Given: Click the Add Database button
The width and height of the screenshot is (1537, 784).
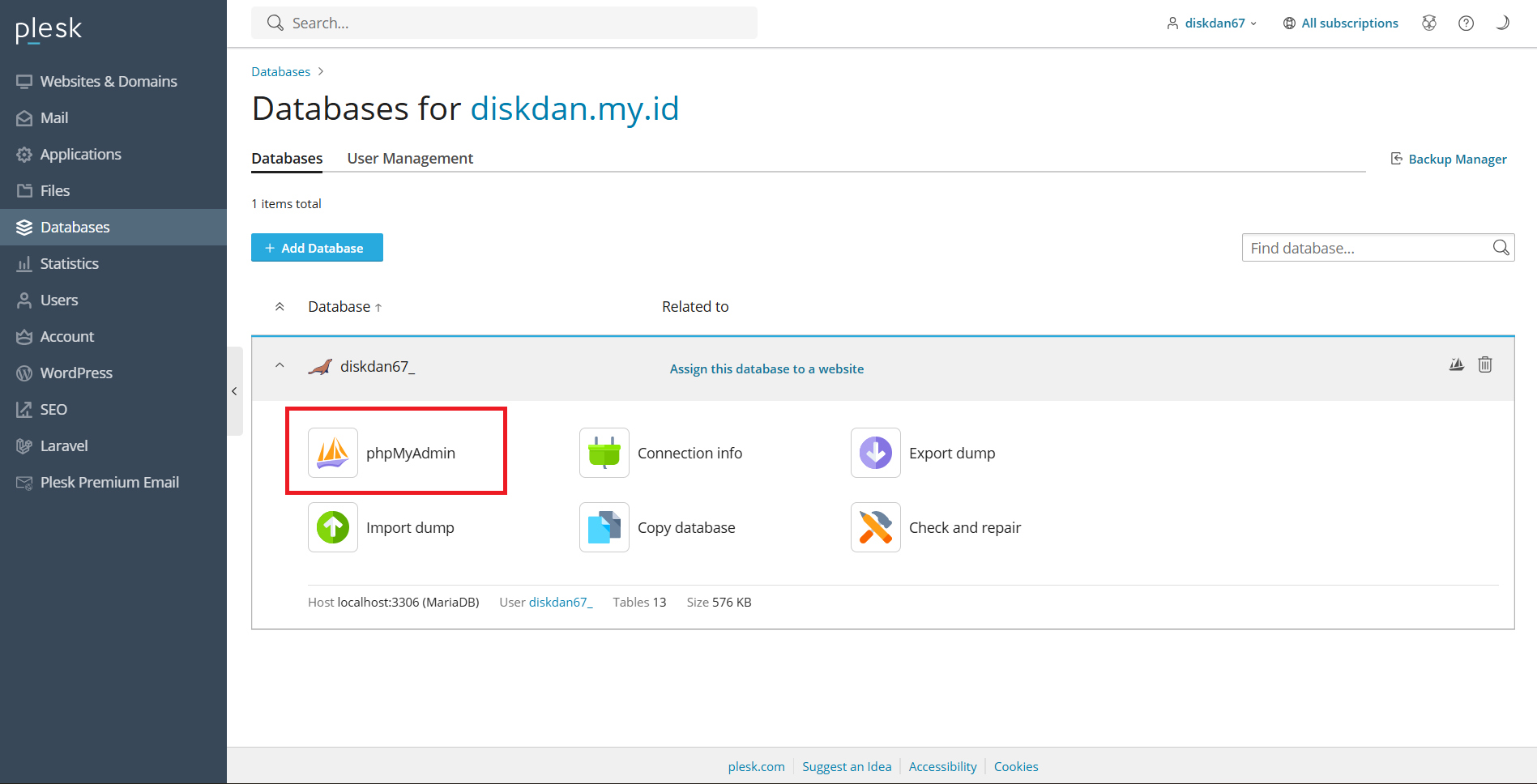Looking at the screenshot, I should pyautogui.click(x=317, y=248).
